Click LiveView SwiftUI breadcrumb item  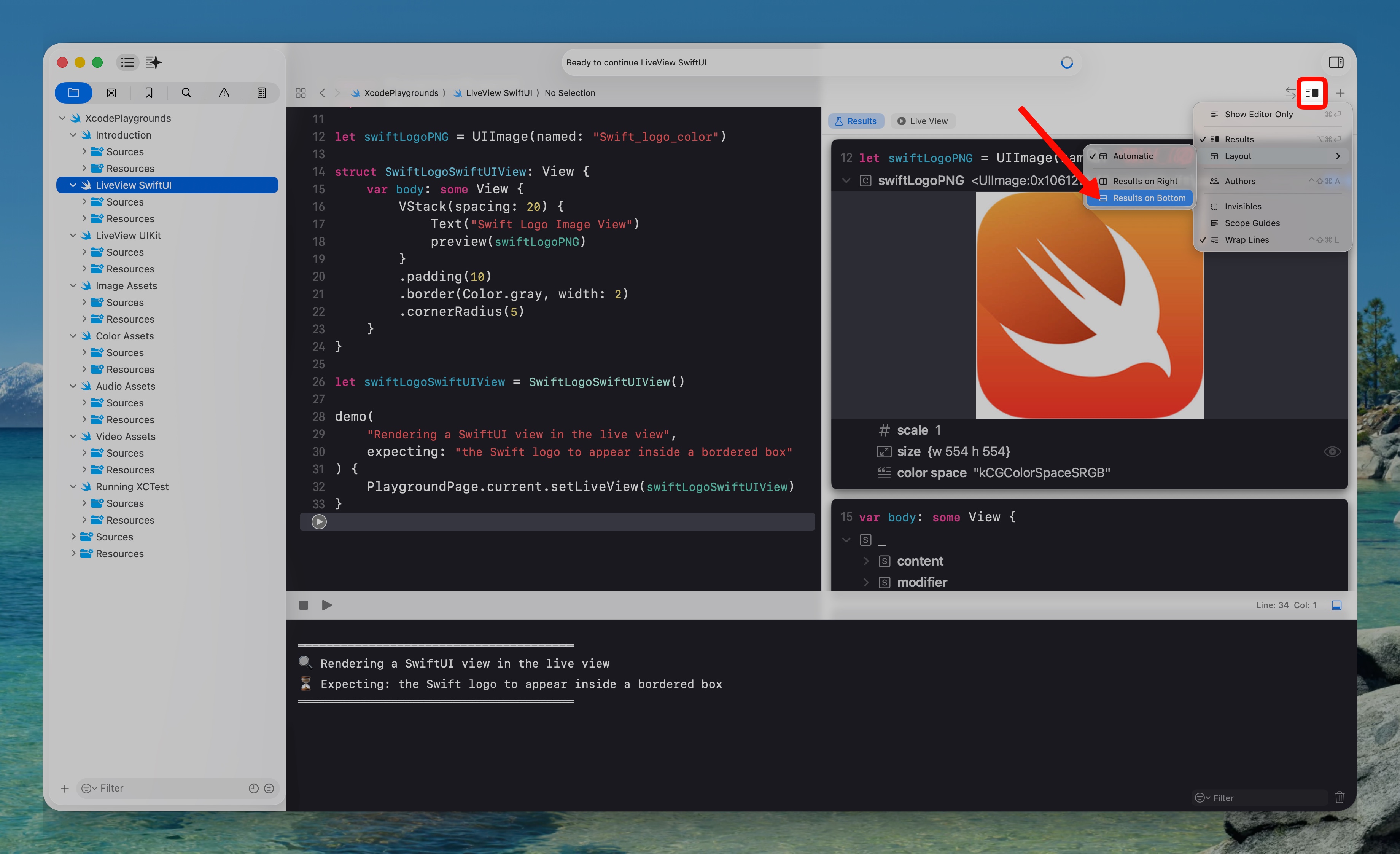pos(498,92)
